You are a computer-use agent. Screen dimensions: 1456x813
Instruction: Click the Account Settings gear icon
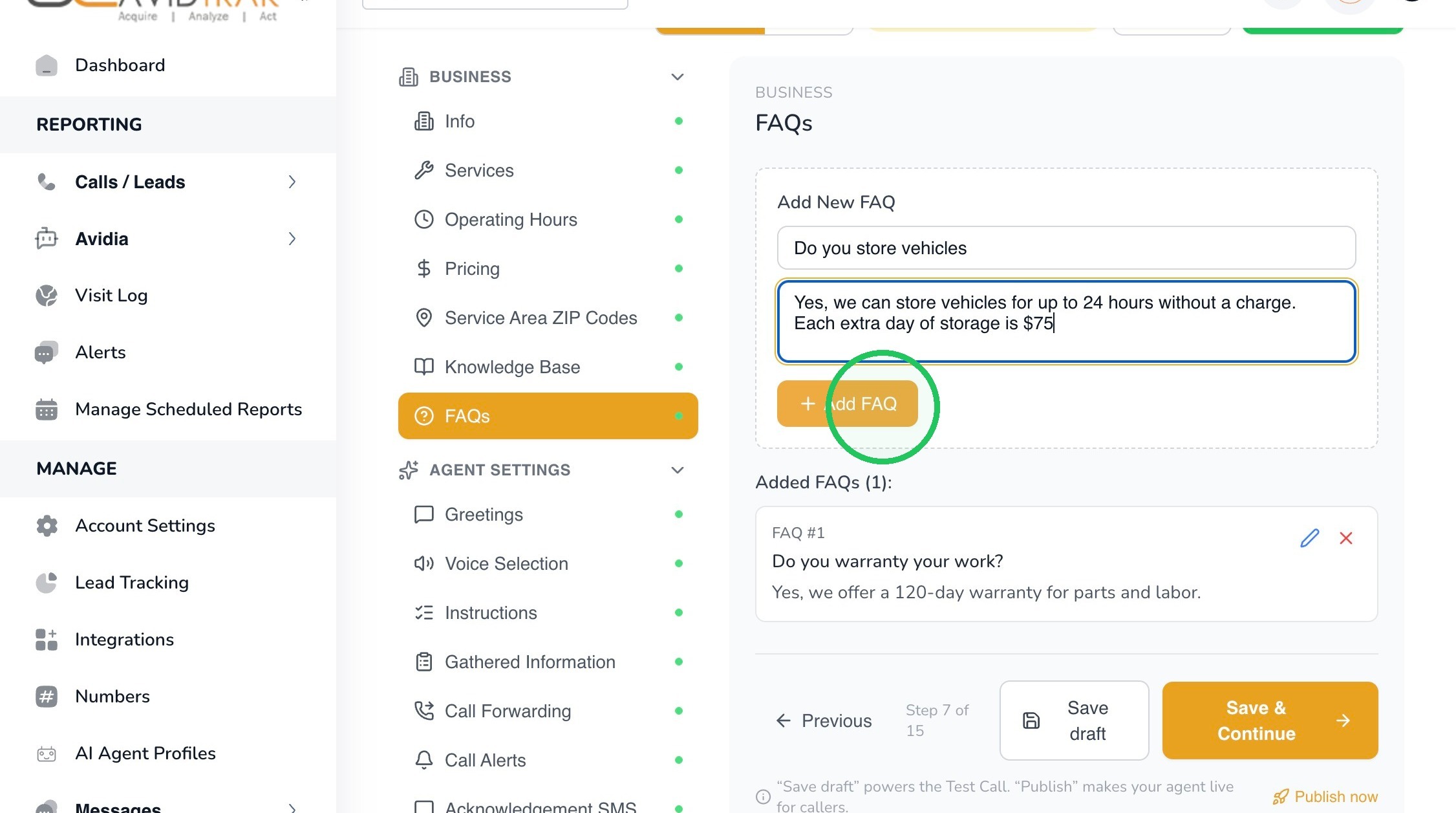pos(47,526)
